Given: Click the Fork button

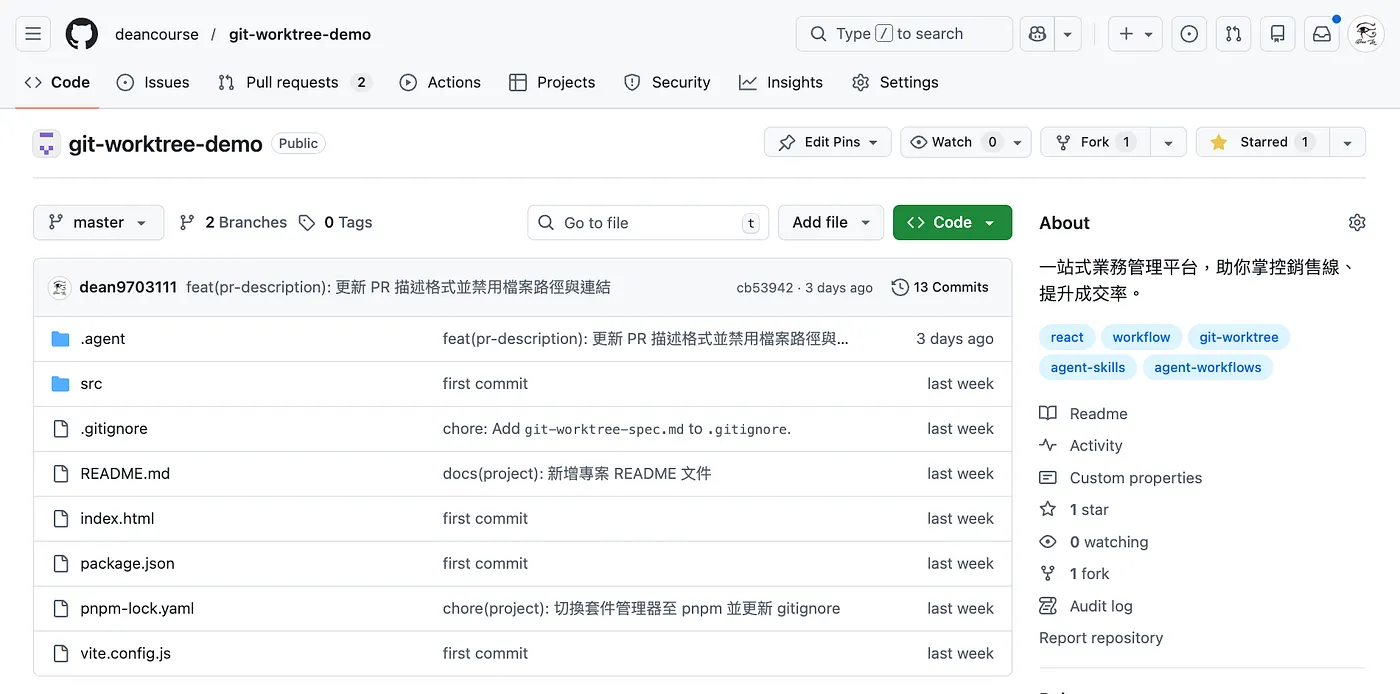Looking at the screenshot, I should [1095, 142].
